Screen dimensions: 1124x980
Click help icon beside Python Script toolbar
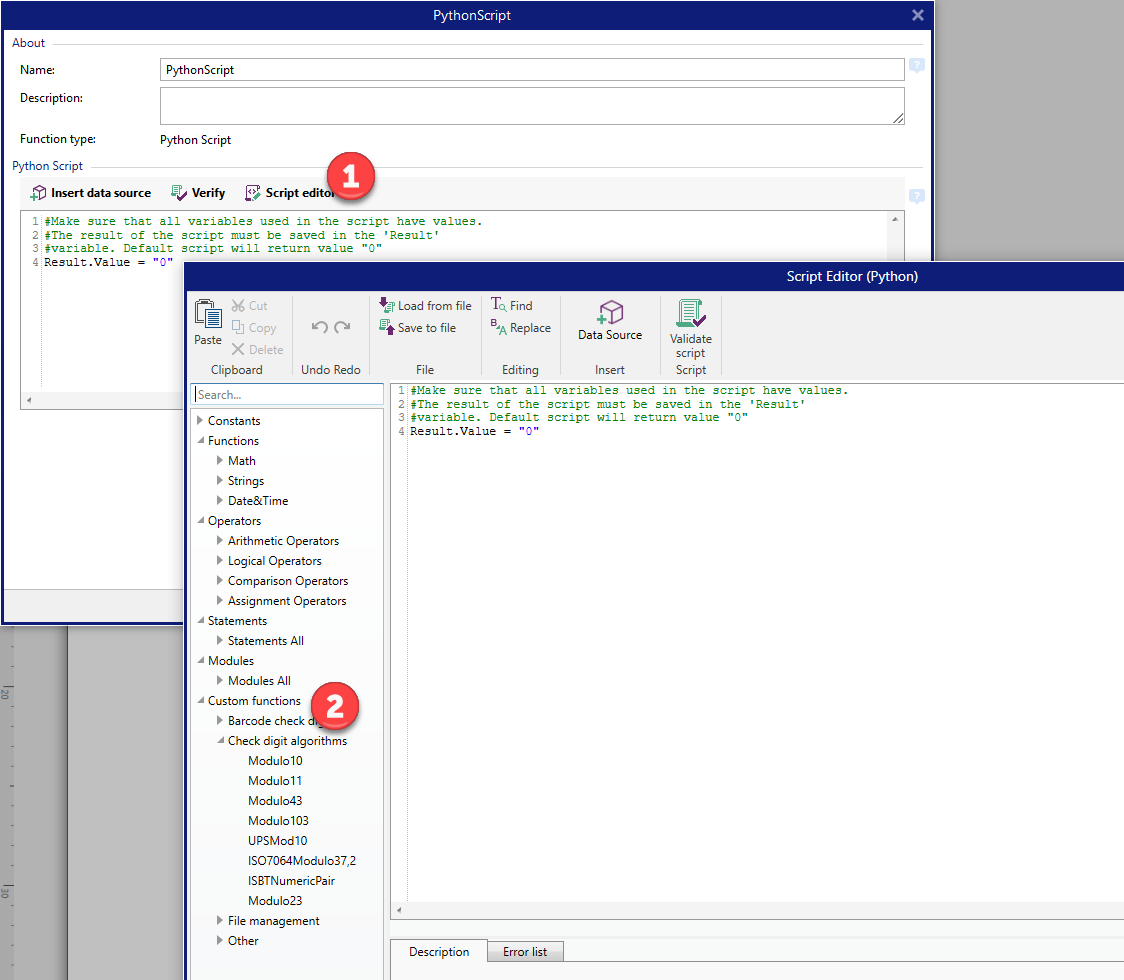916,196
